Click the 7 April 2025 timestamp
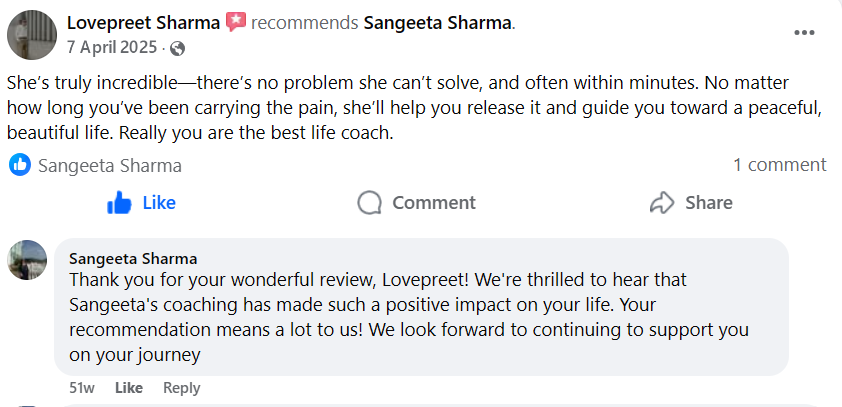Screen dimensions: 842x407 (112, 48)
